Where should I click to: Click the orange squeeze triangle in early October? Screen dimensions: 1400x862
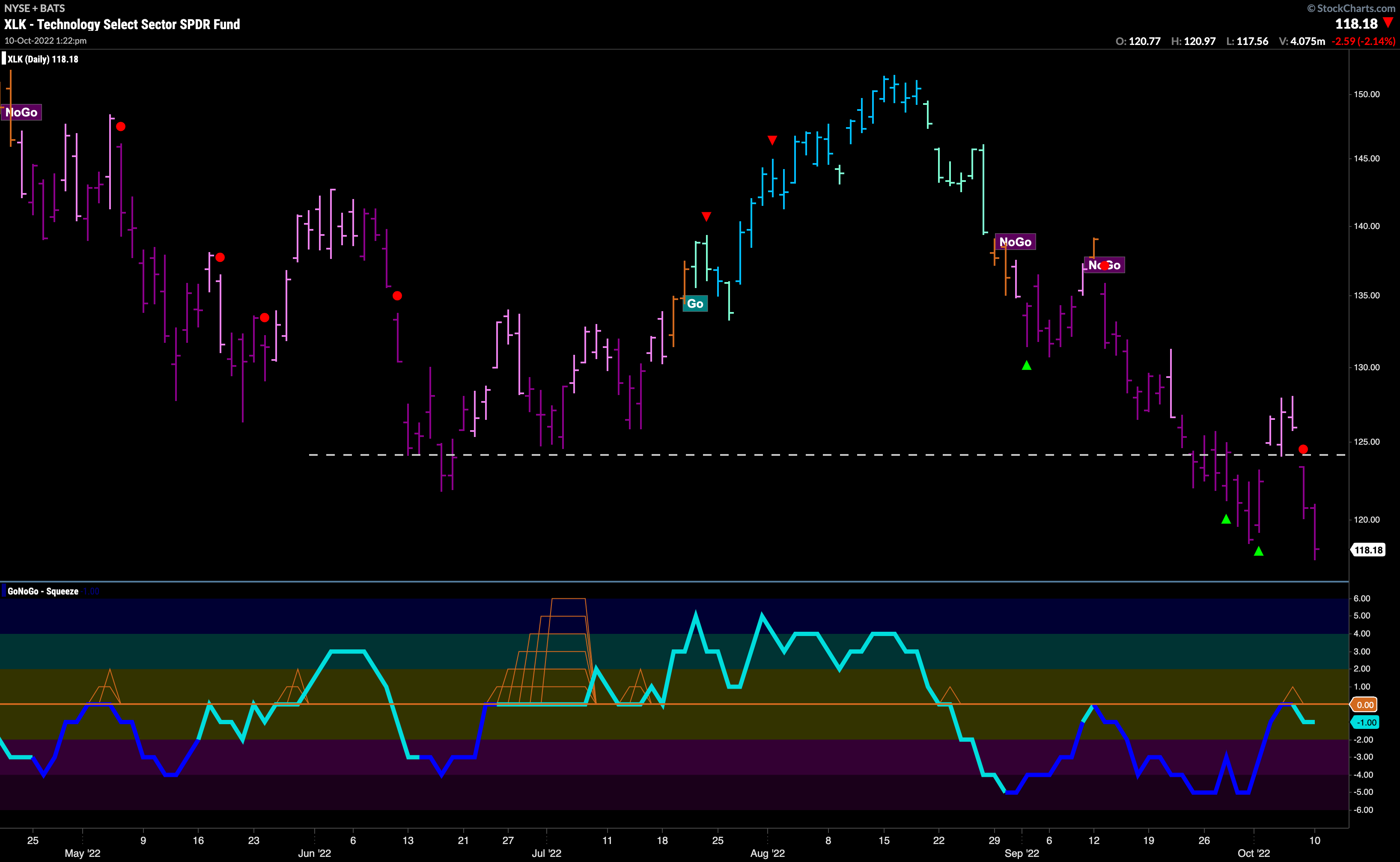1292,696
